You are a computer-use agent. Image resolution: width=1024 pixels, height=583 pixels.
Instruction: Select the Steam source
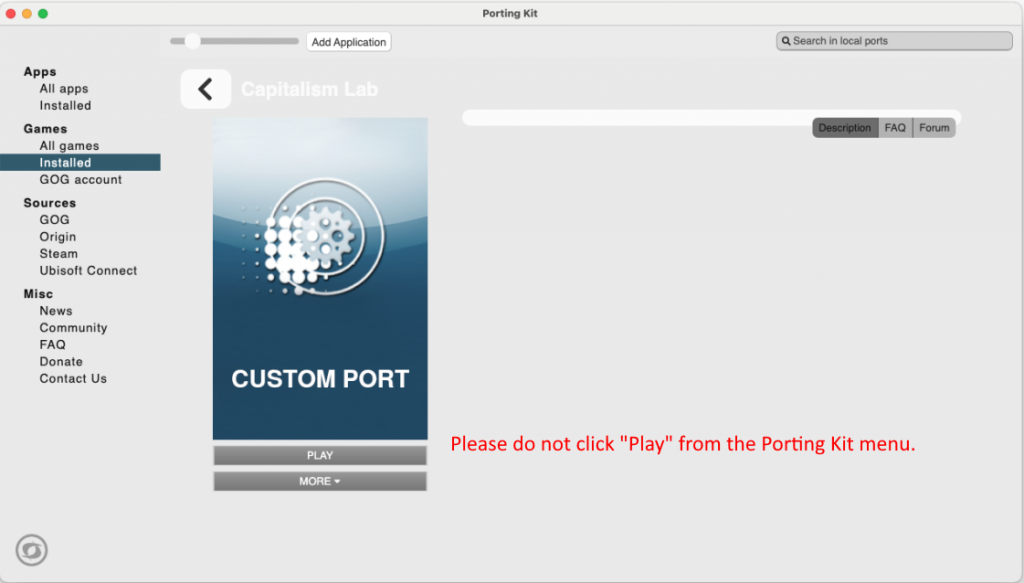(x=58, y=253)
